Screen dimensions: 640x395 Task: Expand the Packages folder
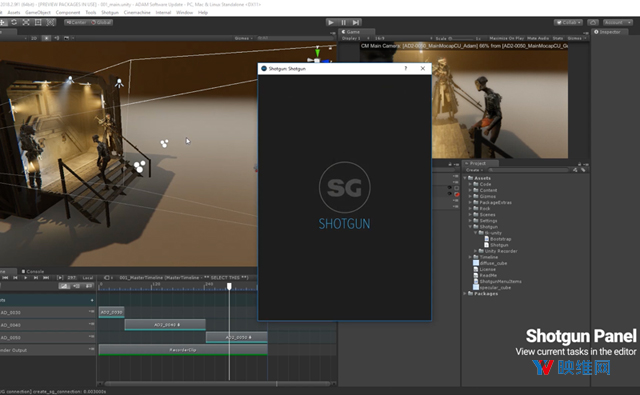pos(465,293)
